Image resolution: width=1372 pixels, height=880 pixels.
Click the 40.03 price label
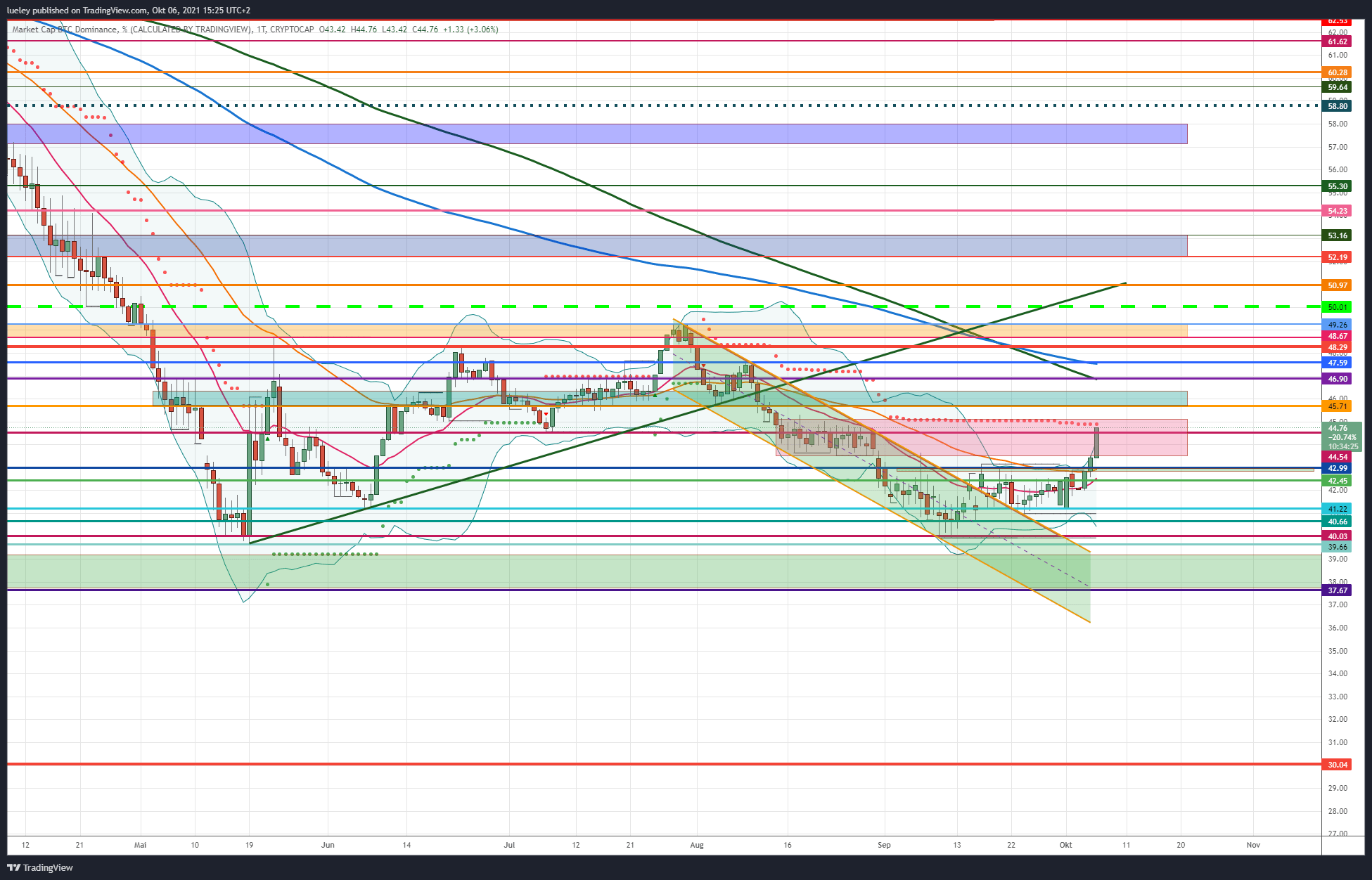pyautogui.click(x=1337, y=536)
